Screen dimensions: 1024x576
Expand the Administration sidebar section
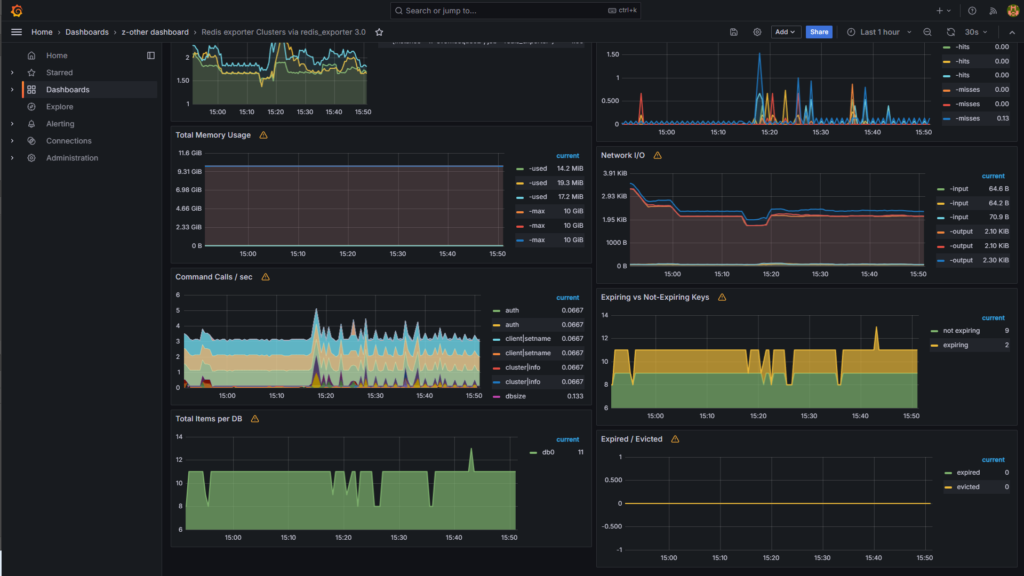[x=12, y=157]
